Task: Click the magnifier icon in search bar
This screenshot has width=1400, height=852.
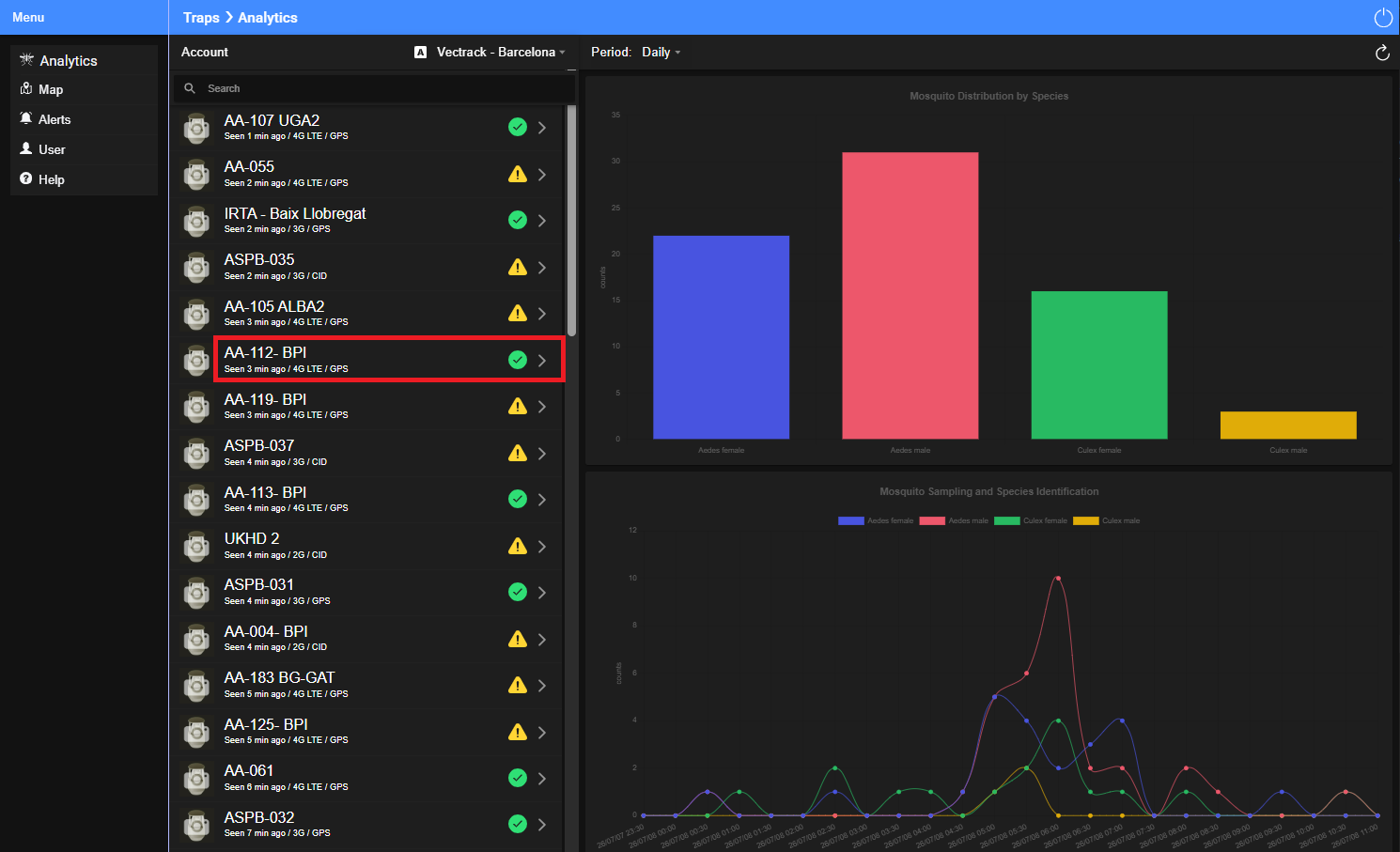Action: (x=190, y=88)
